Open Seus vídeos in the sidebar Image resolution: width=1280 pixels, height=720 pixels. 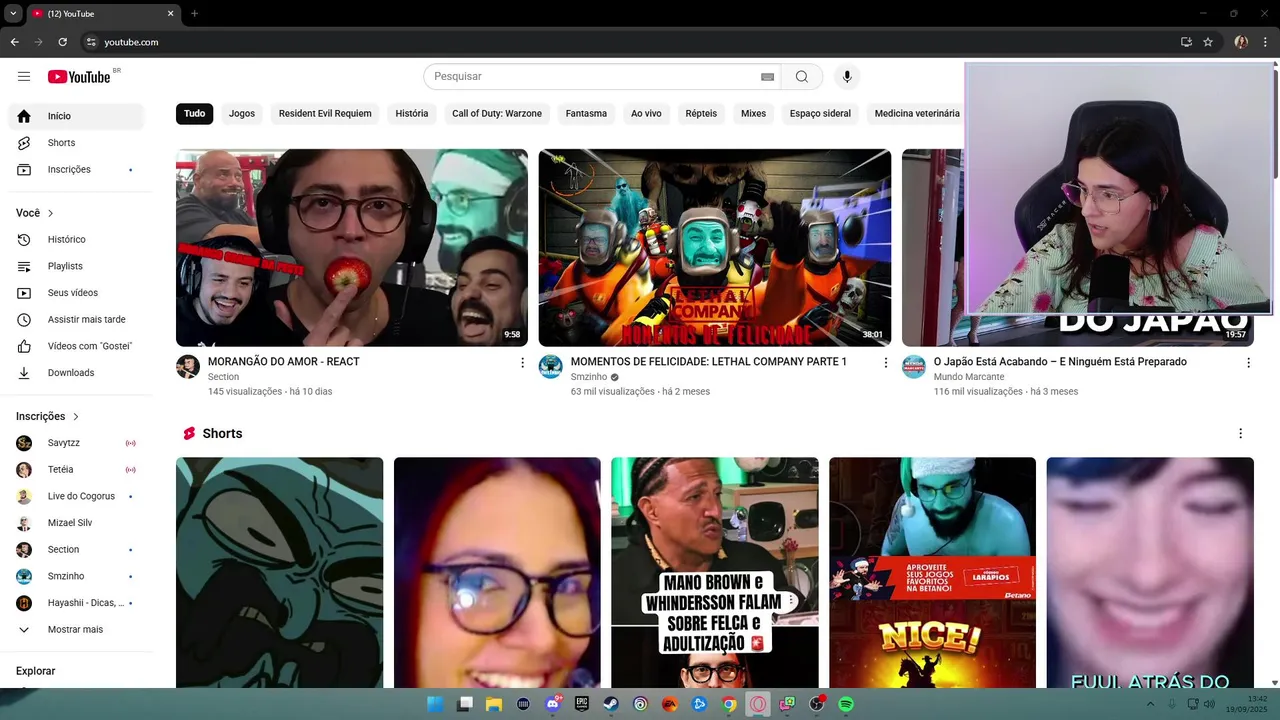click(76, 293)
